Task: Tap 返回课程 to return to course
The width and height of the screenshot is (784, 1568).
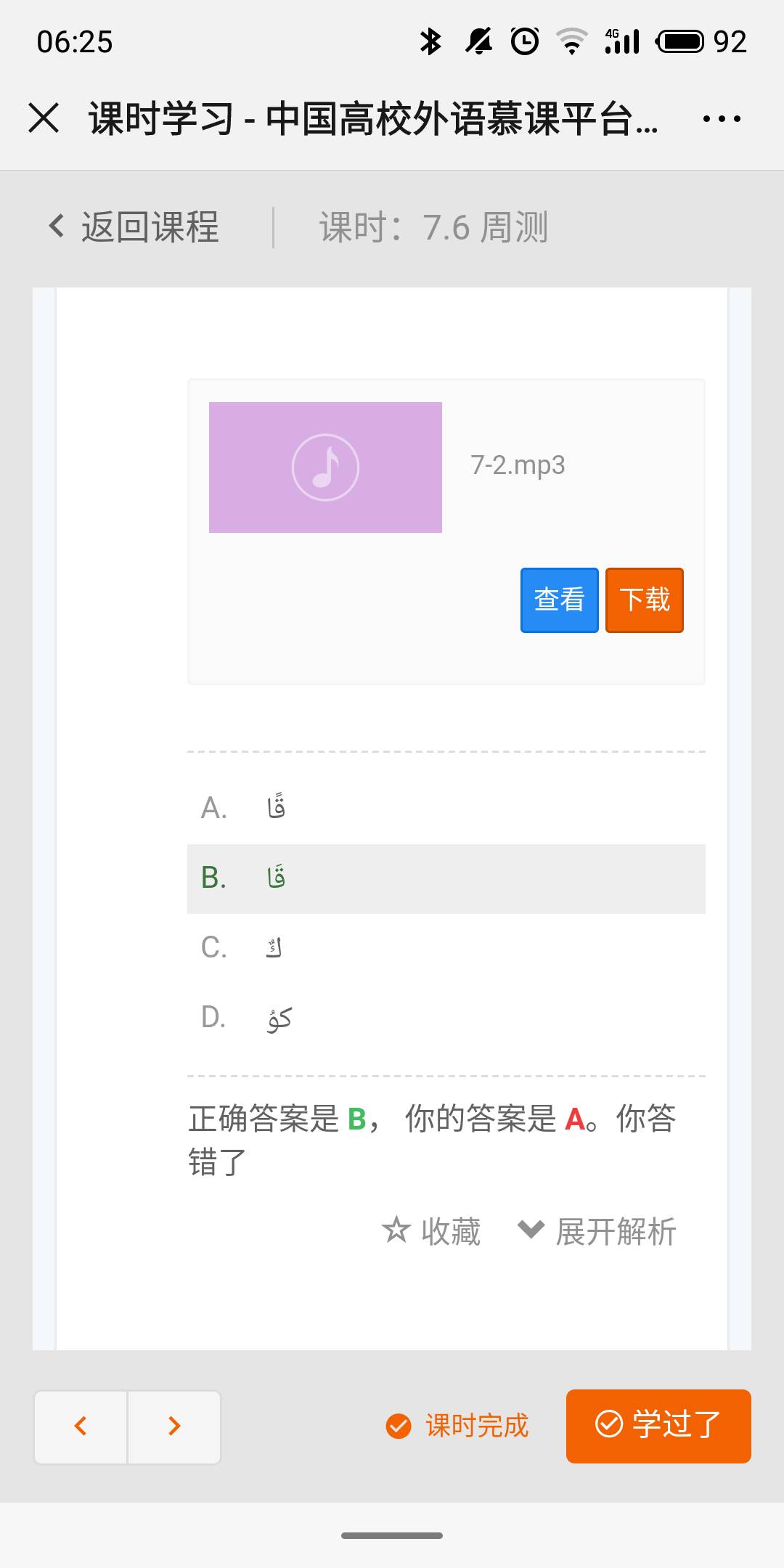Action: click(x=150, y=226)
